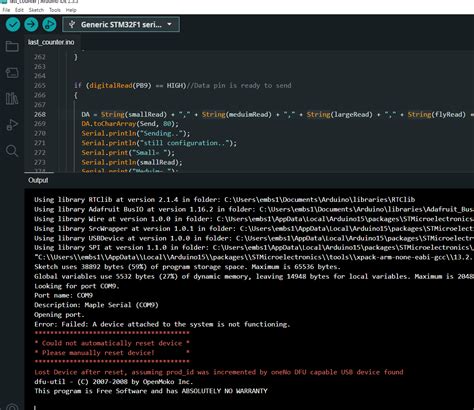
Task: Click the Using library Wire output line
Action: coord(254,219)
